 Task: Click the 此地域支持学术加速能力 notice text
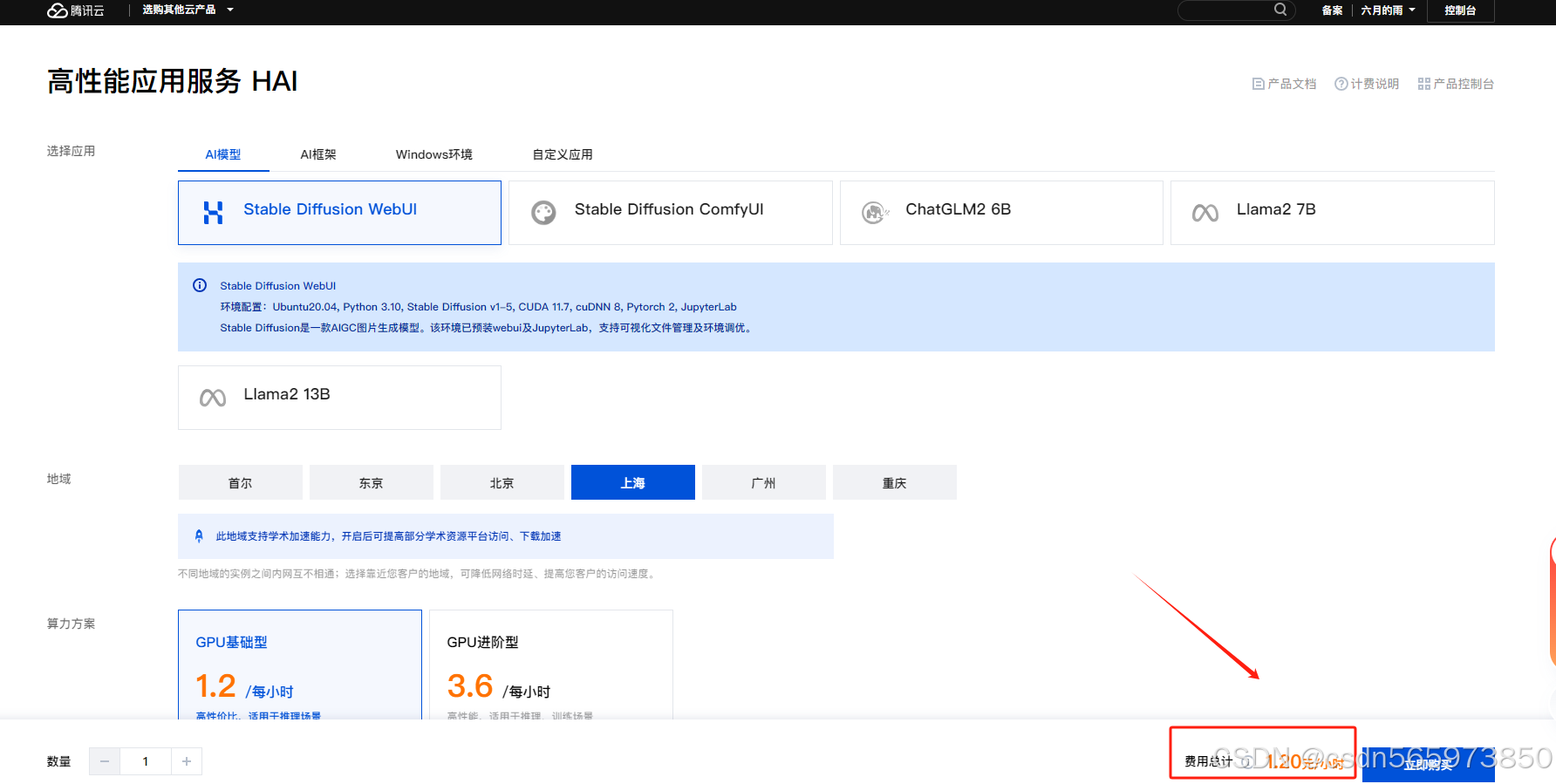pos(388,536)
